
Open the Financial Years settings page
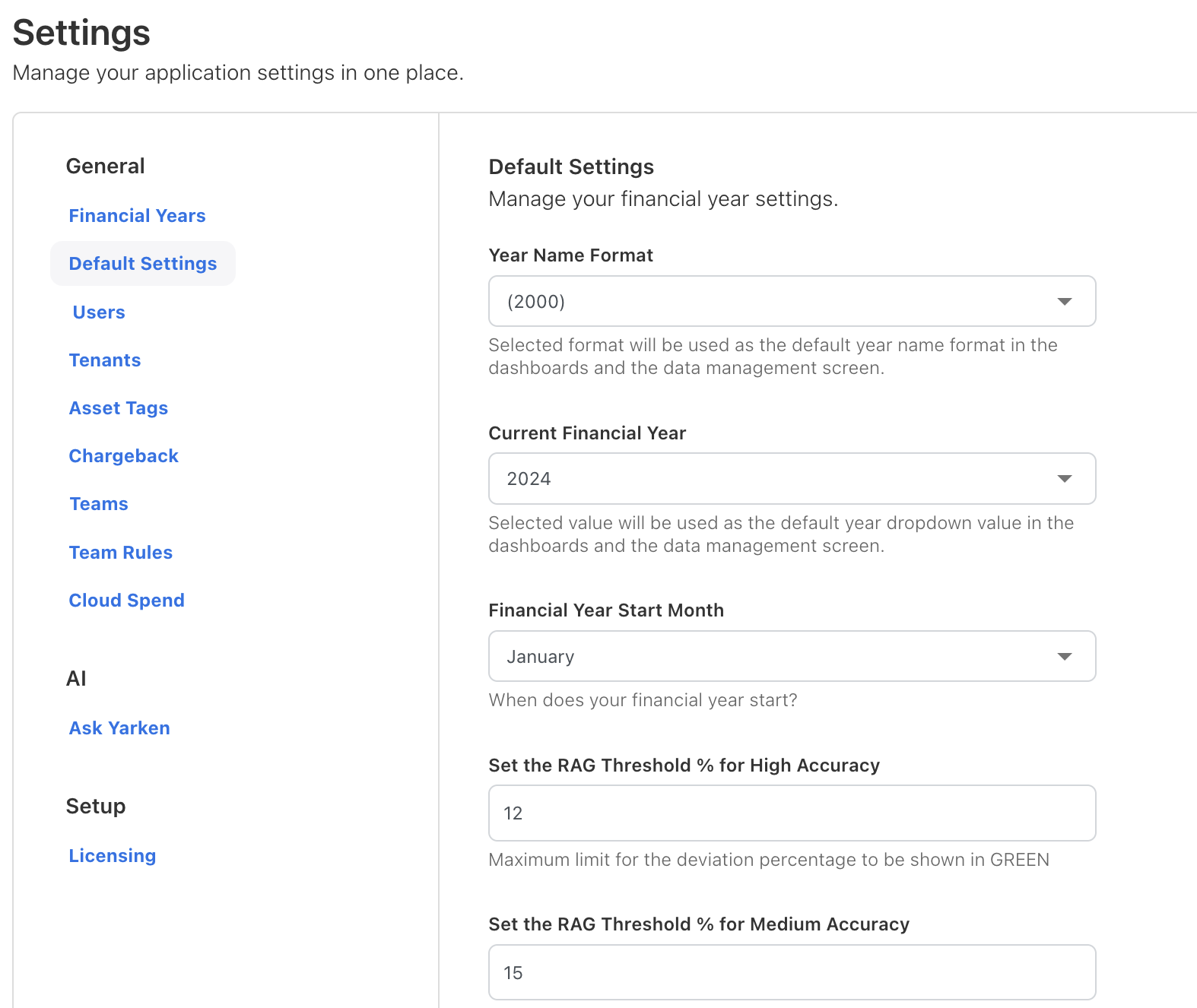(137, 216)
